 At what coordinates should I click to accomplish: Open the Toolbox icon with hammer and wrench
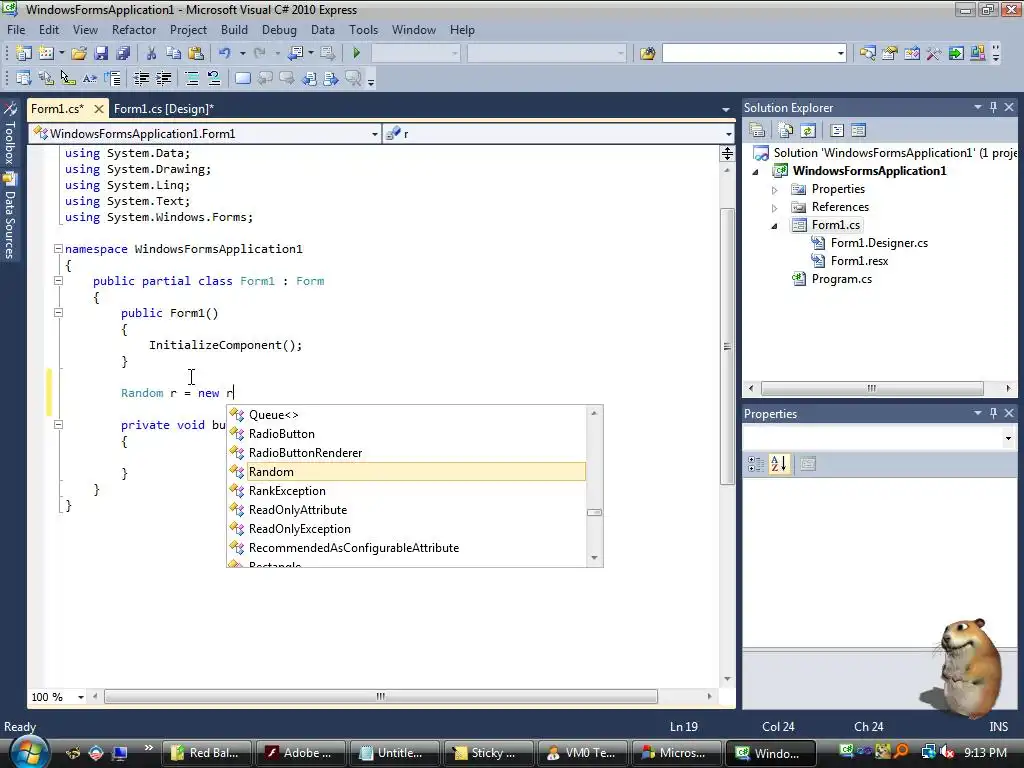point(934,53)
